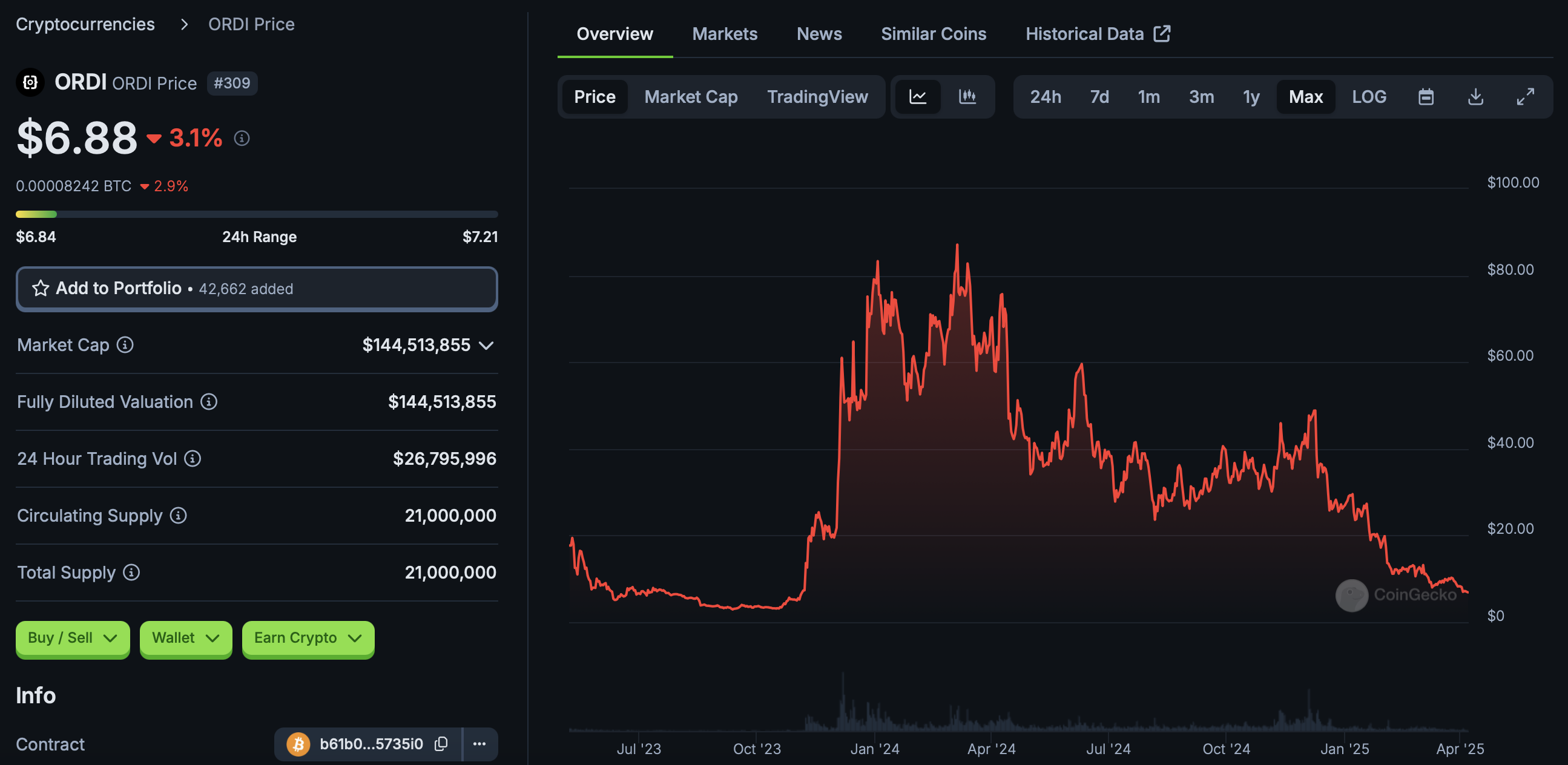The image size is (1568, 765).
Task: Click the star icon in Add to Portfolio
Action: pyautogui.click(x=40, y=289)
